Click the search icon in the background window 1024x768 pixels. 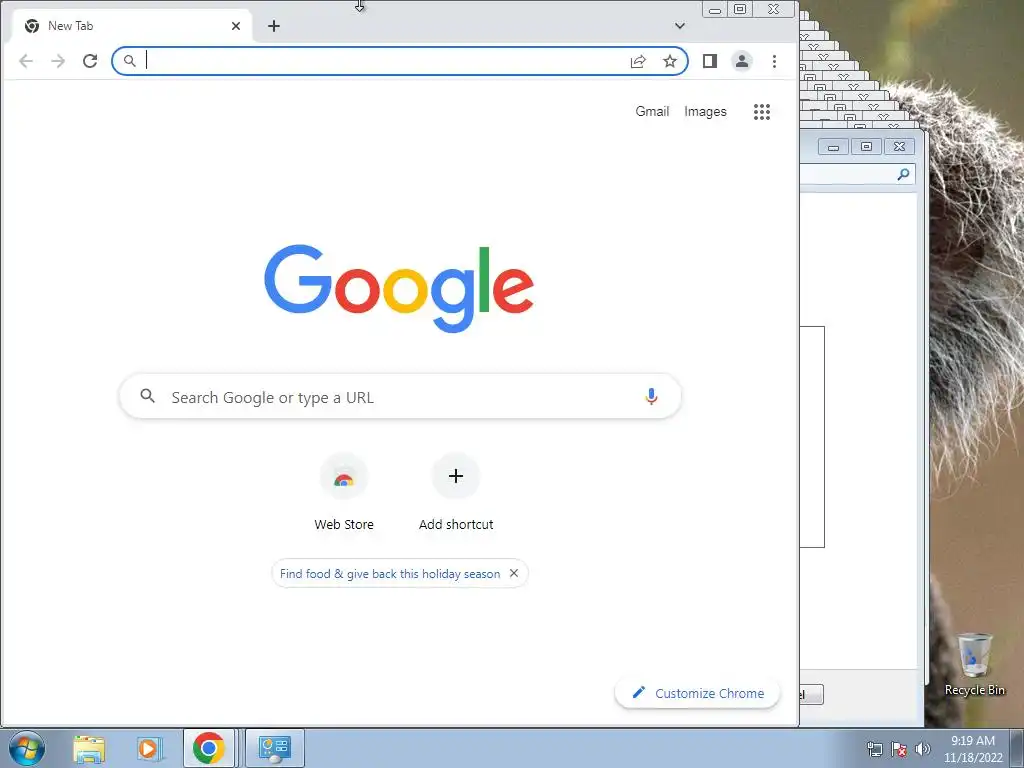pos(903,174)
